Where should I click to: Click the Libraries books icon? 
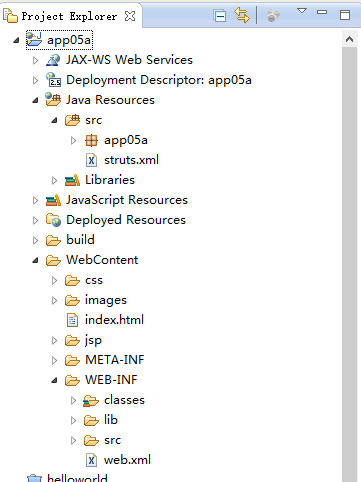tap(72, 180)
